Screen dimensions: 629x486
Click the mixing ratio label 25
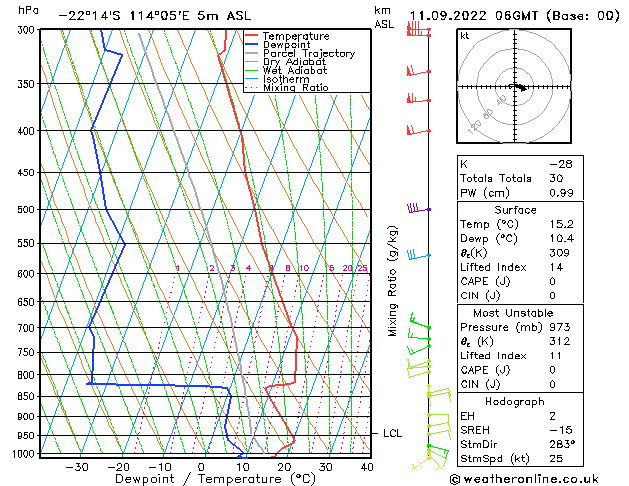[363, 268]
